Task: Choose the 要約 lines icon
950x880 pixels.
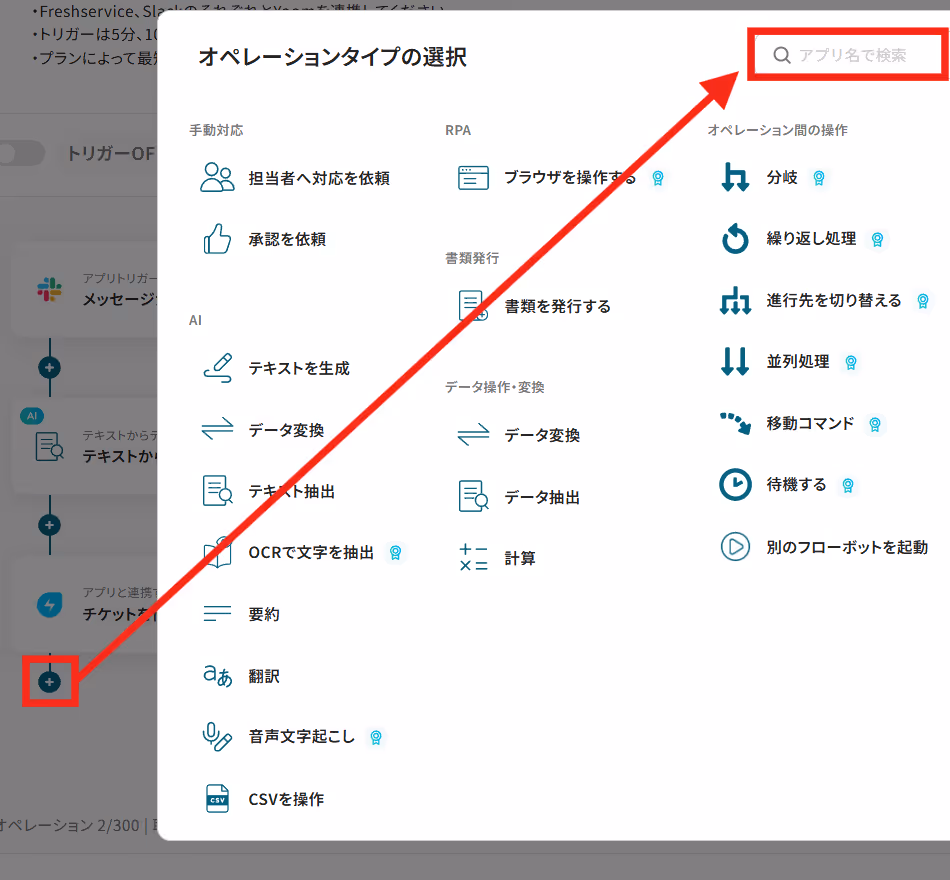Action: [x=218, y=613]
